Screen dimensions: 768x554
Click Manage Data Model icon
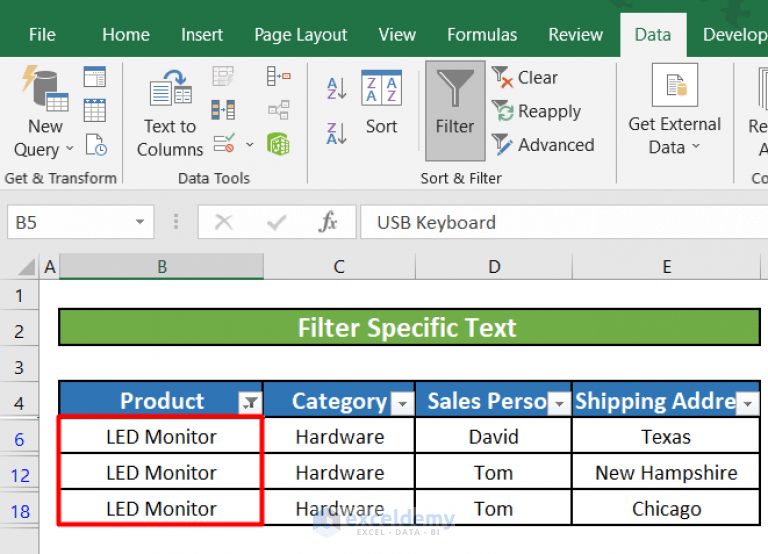point(279,144)
